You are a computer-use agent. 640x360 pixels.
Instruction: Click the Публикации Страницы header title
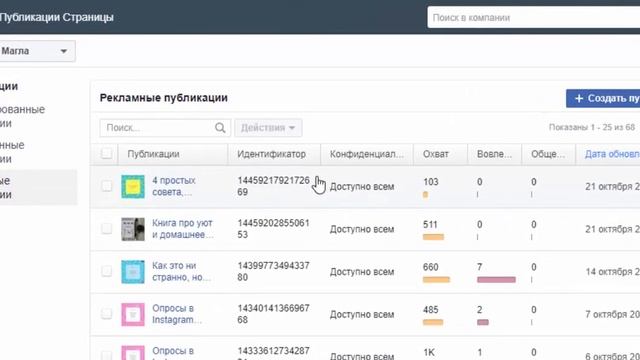(56, 17)
